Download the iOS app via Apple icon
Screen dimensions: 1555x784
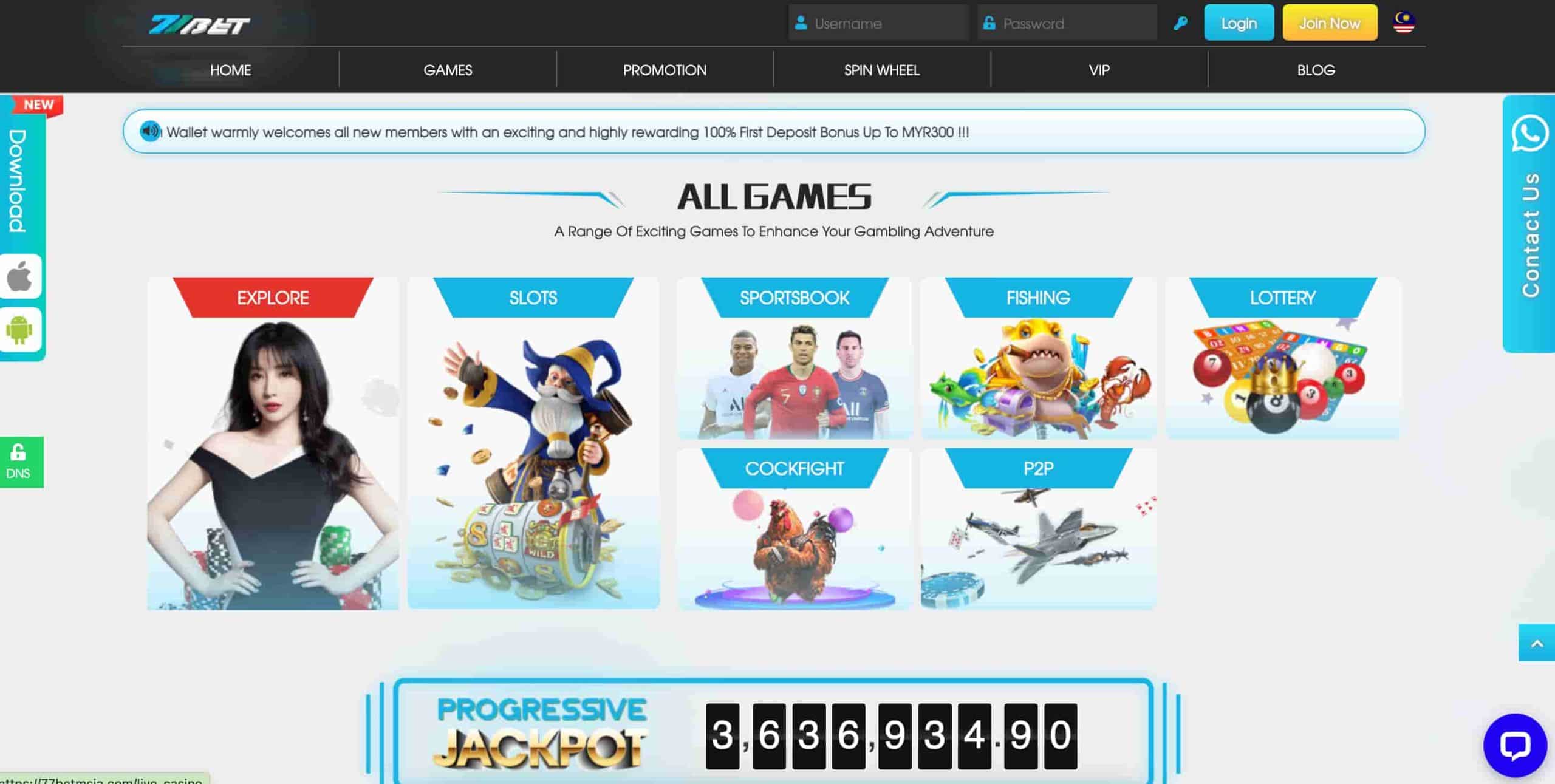tap(20, 276)
